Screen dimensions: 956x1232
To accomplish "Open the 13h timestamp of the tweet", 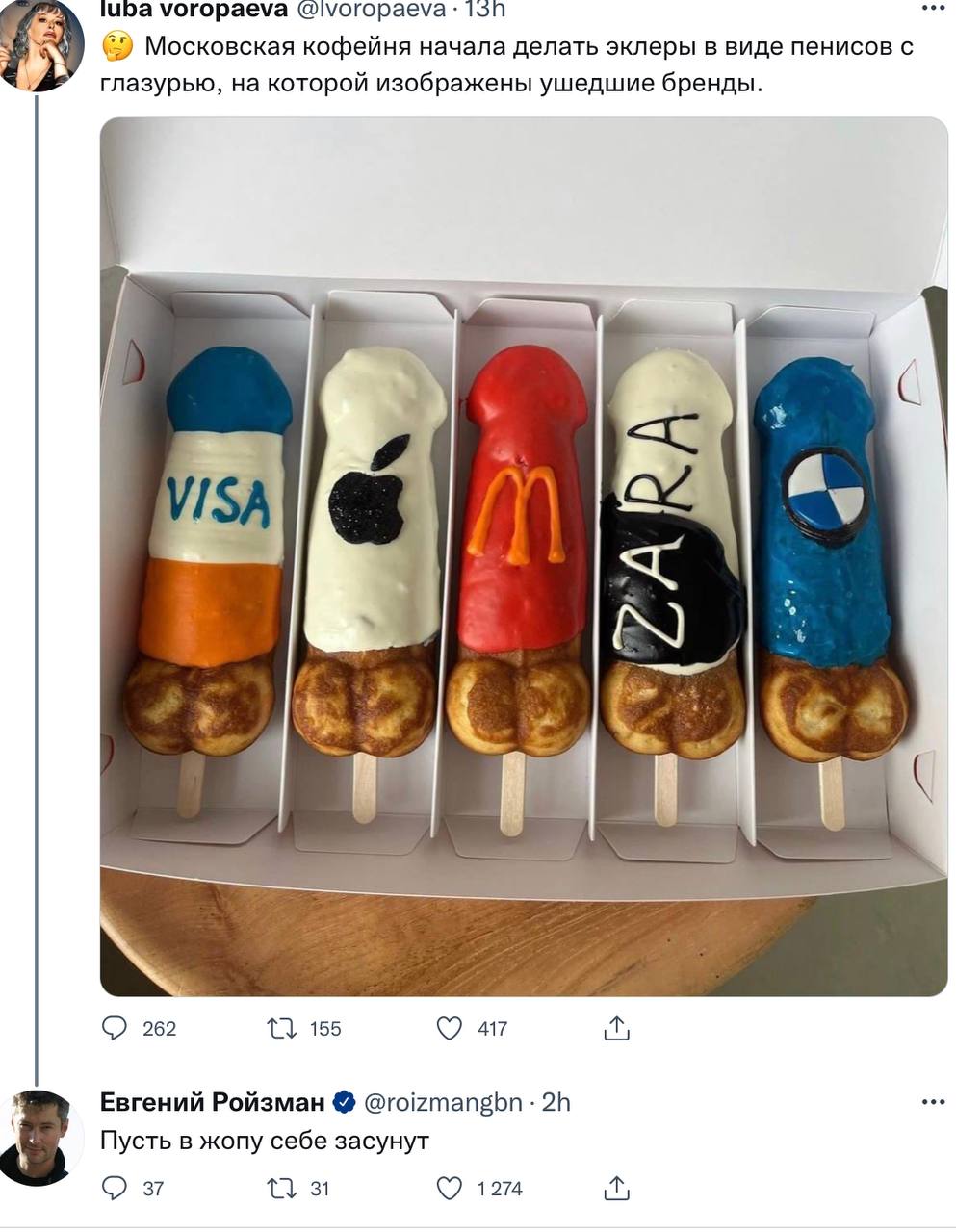I will pyautogui.click(x=485, y=9).
